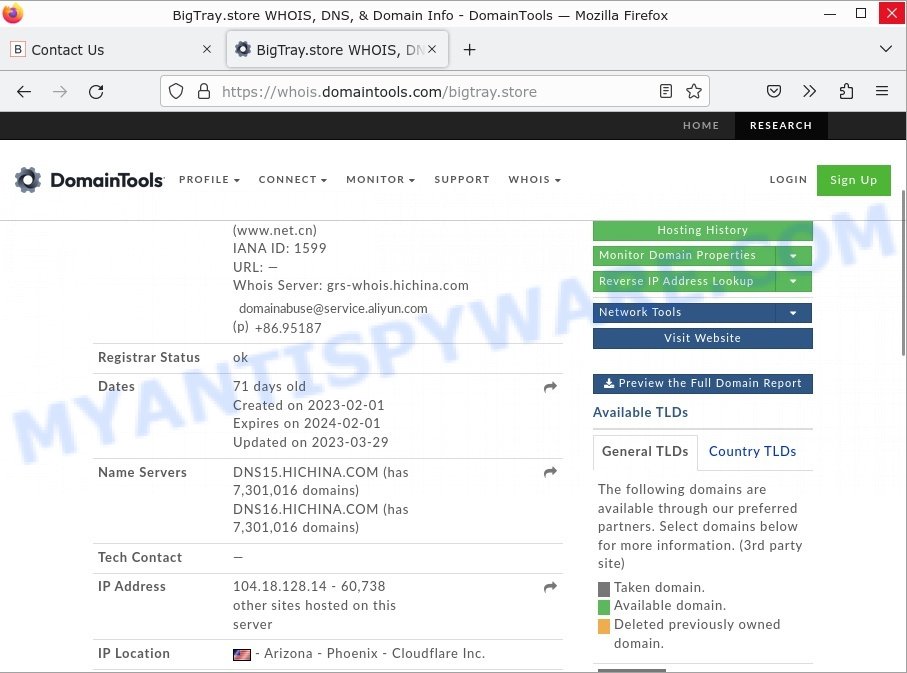The image size is (907, 673).
Task: Click the Hosting History button
Action: point(702,230)
